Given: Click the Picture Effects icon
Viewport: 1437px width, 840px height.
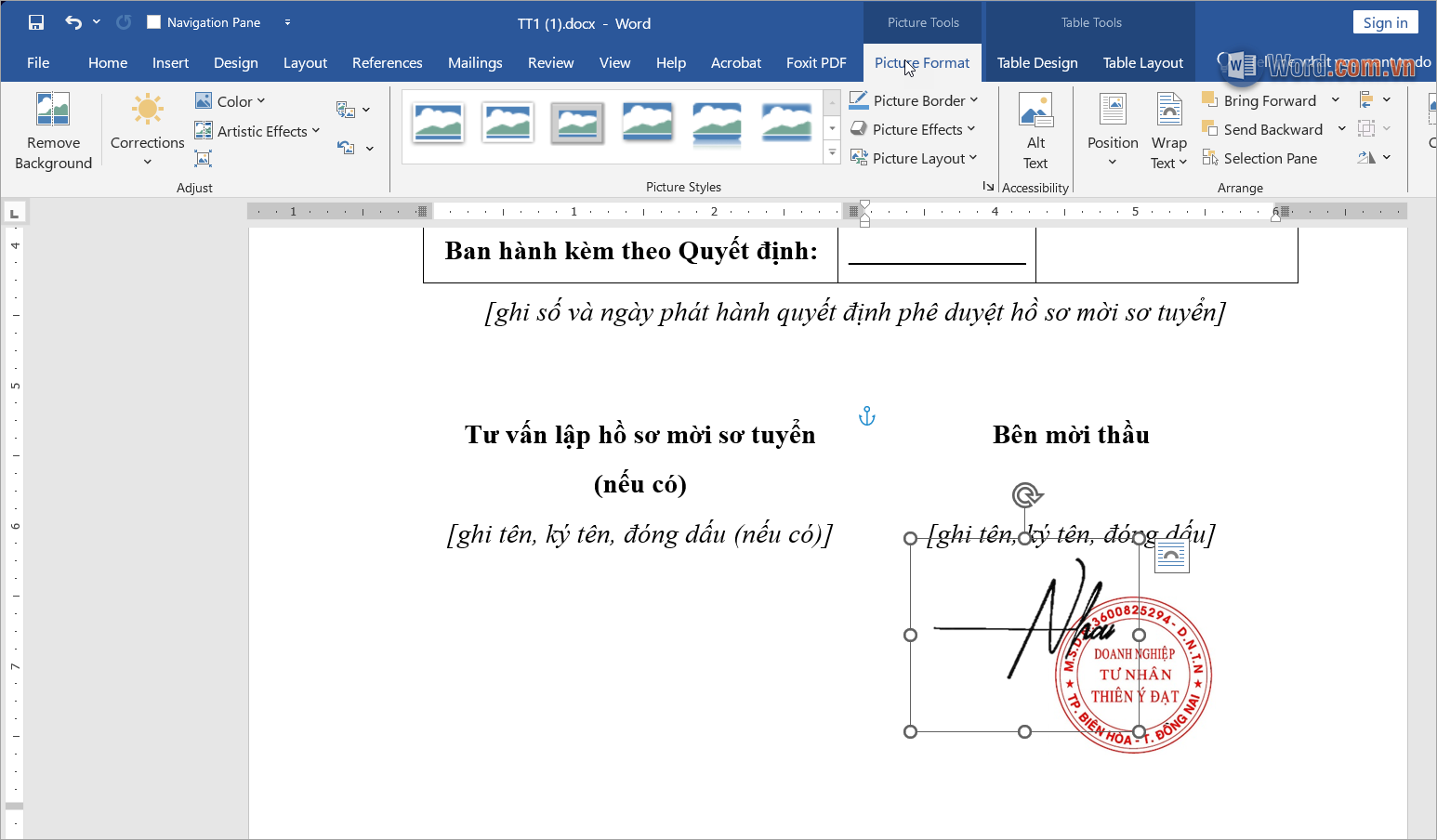Looking at the screenshot, I should pyautogui.click(x=860, y=129).
